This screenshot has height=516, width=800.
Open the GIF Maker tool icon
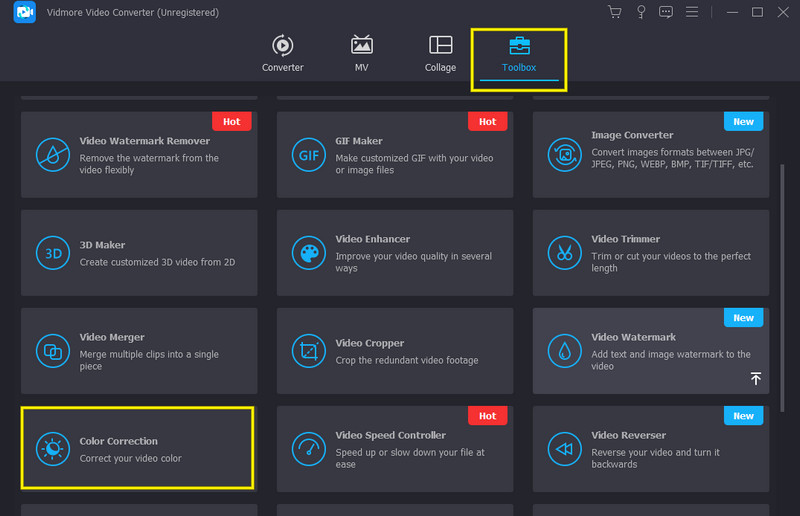307,154
